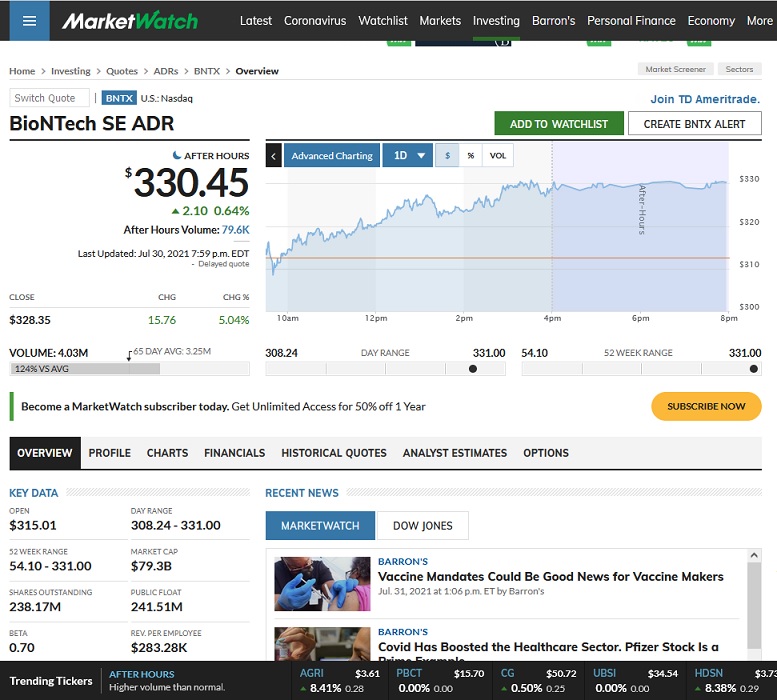
Task: Click the volume vs average bar
Action: [85, 369]
